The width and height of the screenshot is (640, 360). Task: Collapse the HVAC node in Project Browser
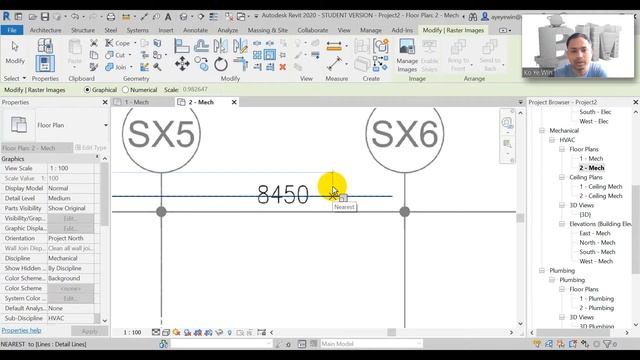[x=552, y=140]
